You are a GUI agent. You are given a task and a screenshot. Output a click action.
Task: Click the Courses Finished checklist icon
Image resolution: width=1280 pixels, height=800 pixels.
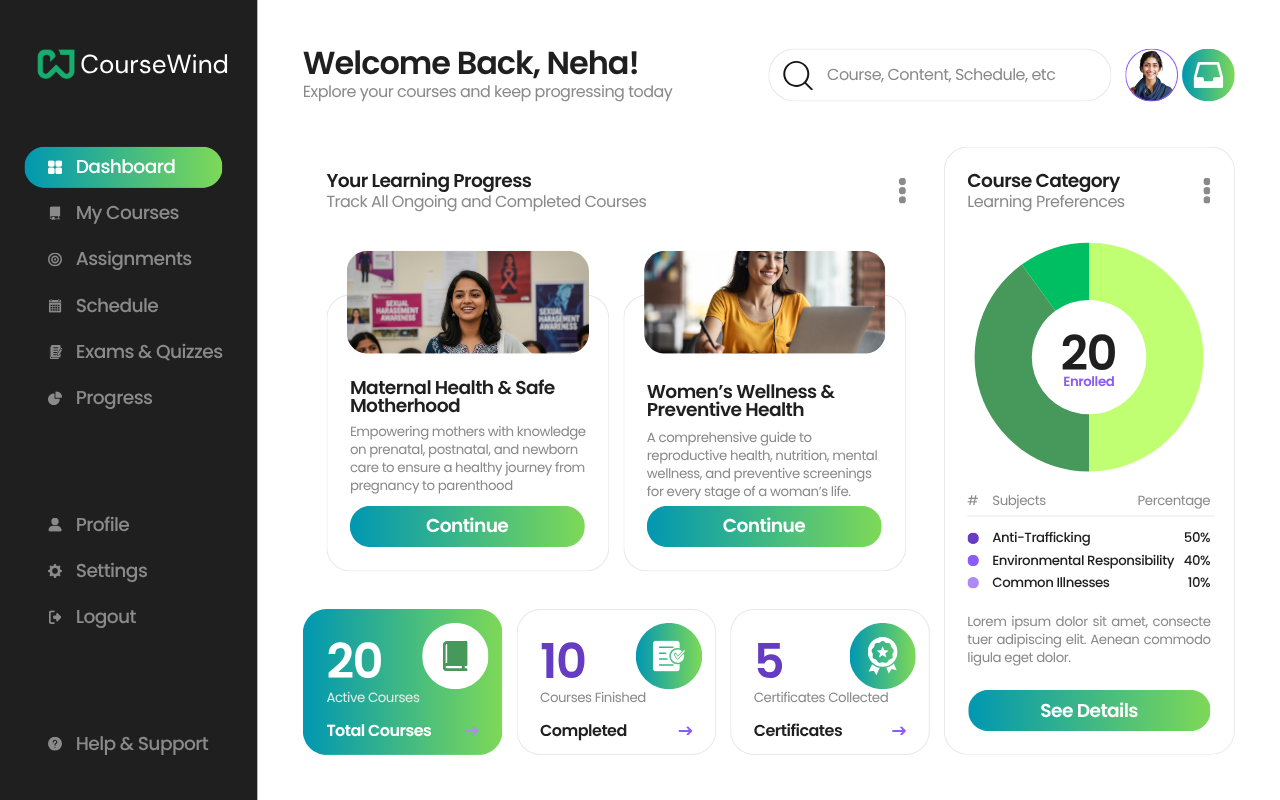tap(668, 656)
